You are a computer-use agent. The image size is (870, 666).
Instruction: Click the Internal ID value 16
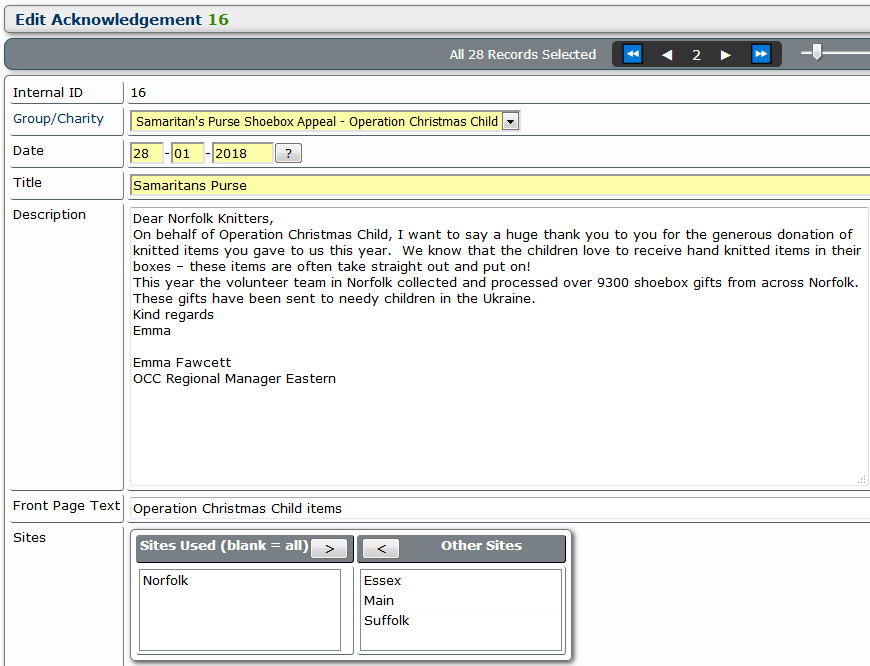[138, 93]
